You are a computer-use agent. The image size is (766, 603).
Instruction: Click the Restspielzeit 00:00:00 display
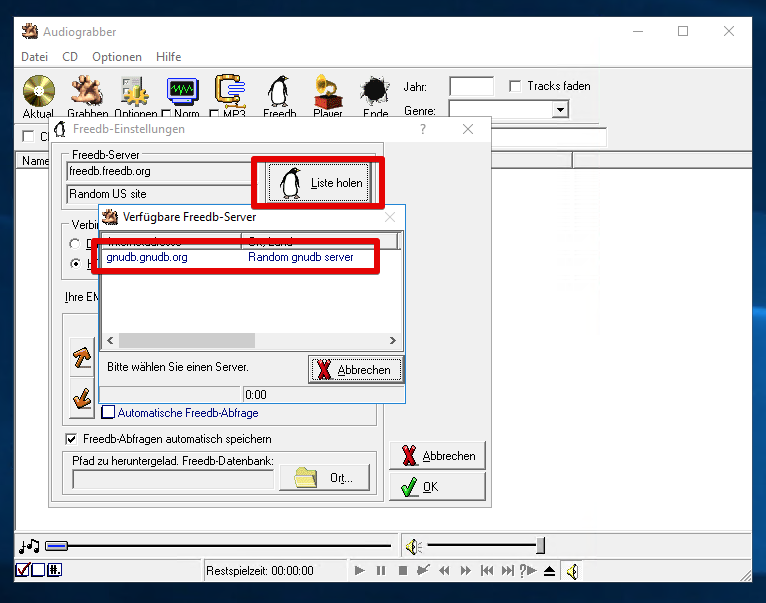(260, 571)
